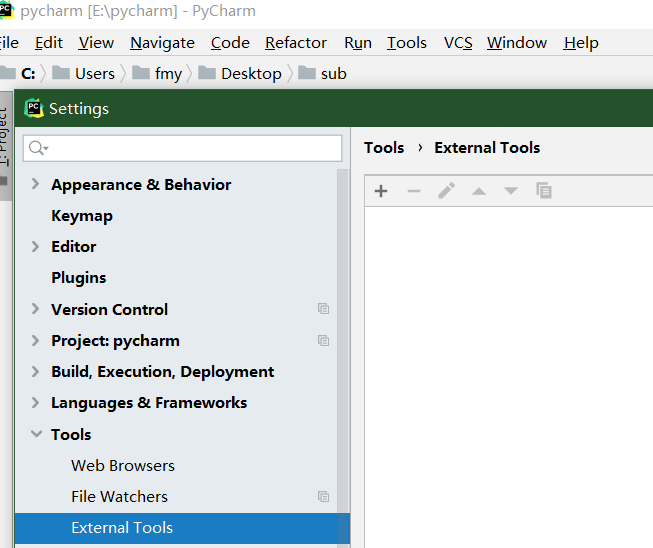Click the PyCharm logo in Settings title
Image resolution: width=653 pixels, height=548 pixels.
[x=34, y=108]
